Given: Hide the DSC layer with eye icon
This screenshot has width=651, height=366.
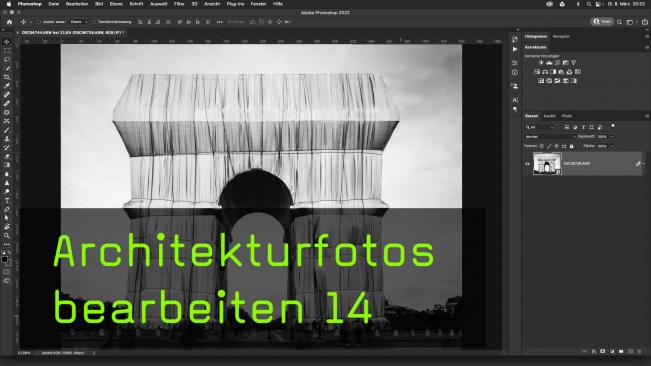Looking at the screenshot, I should click(527, 164).
